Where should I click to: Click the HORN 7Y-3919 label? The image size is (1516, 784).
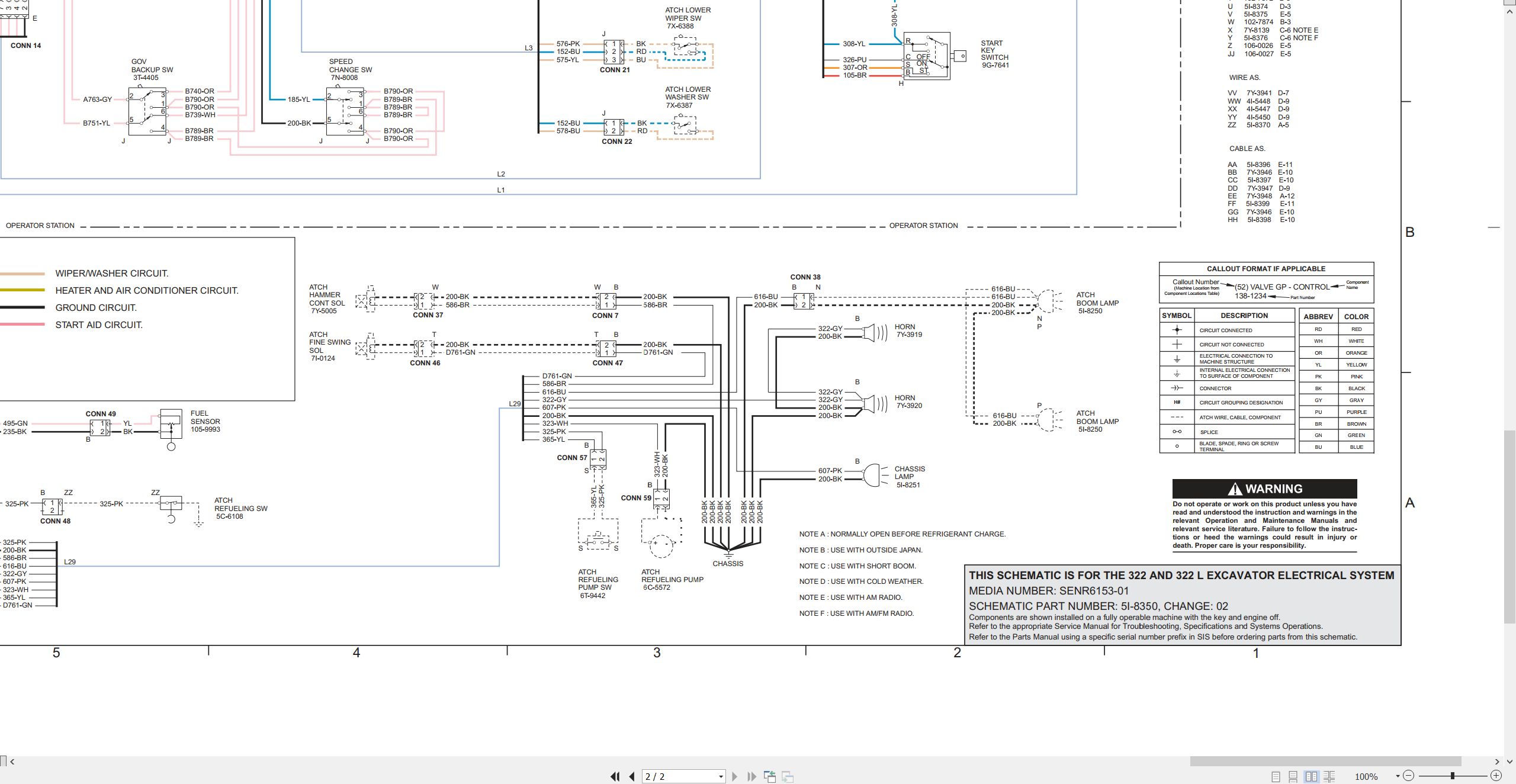coord(908,330)
